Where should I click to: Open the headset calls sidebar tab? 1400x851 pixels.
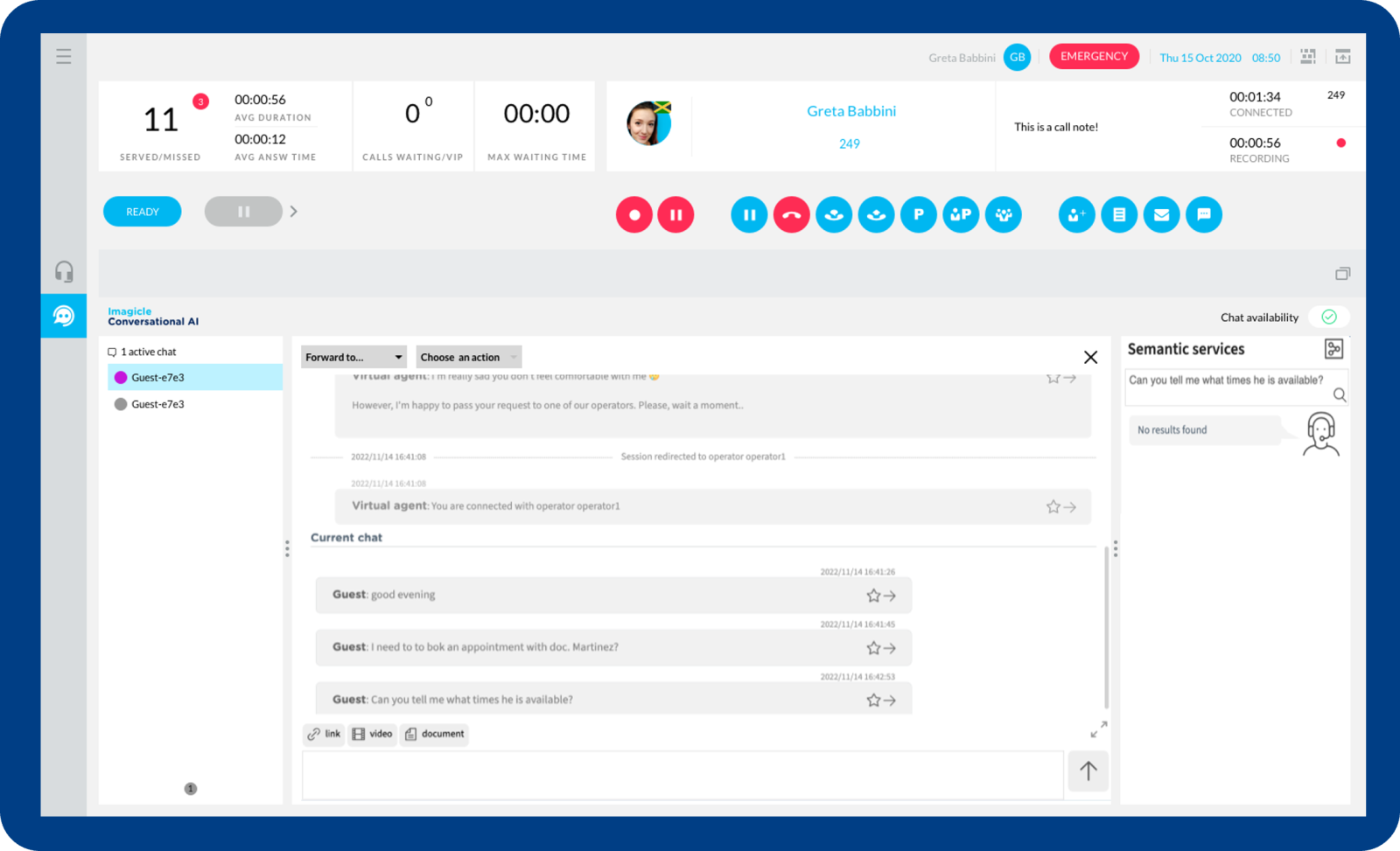[x=64, y=271]
